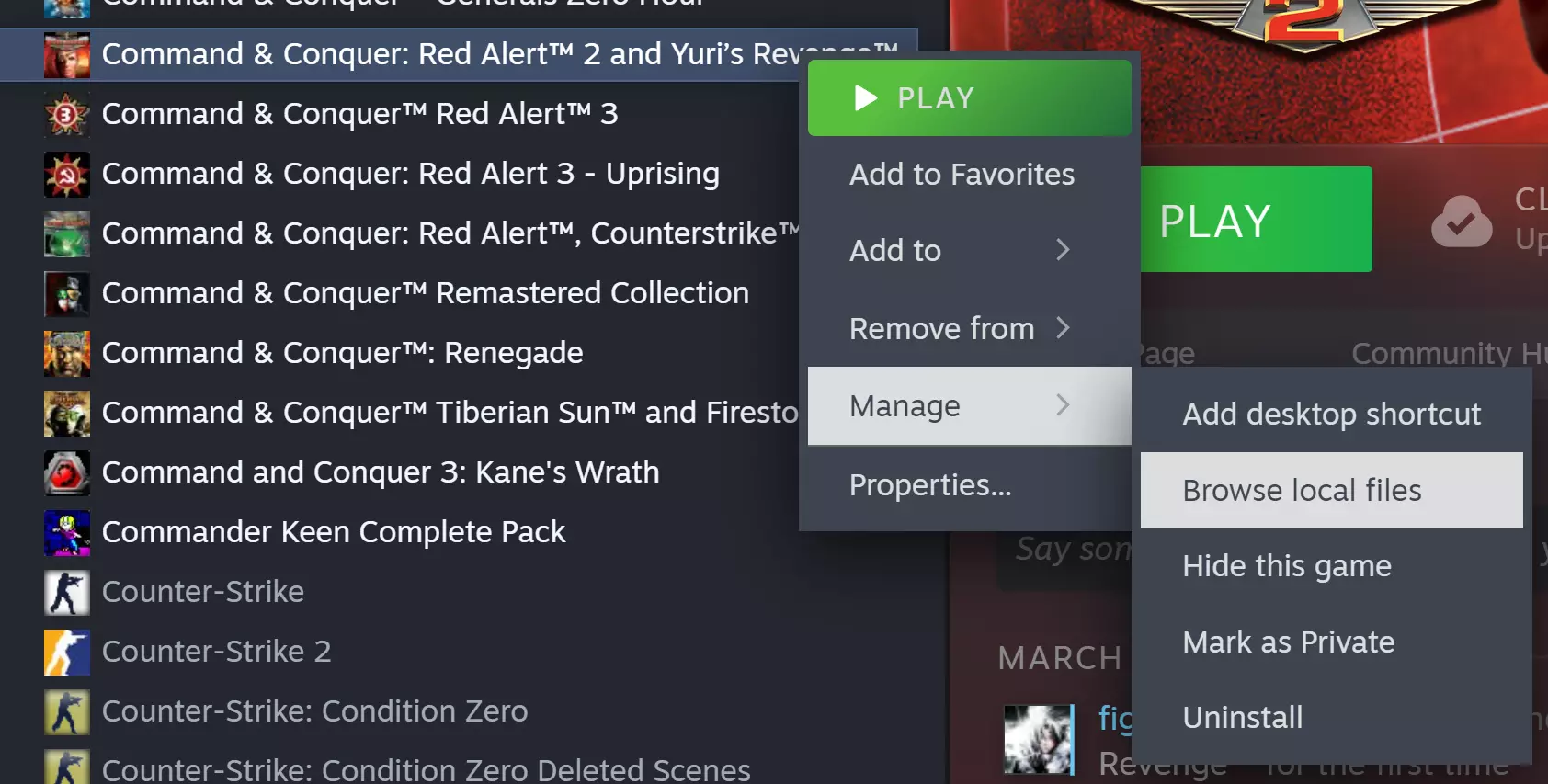
Task: Select Command & Conquer Remastered Collection title
Action: tap(426, 293)
